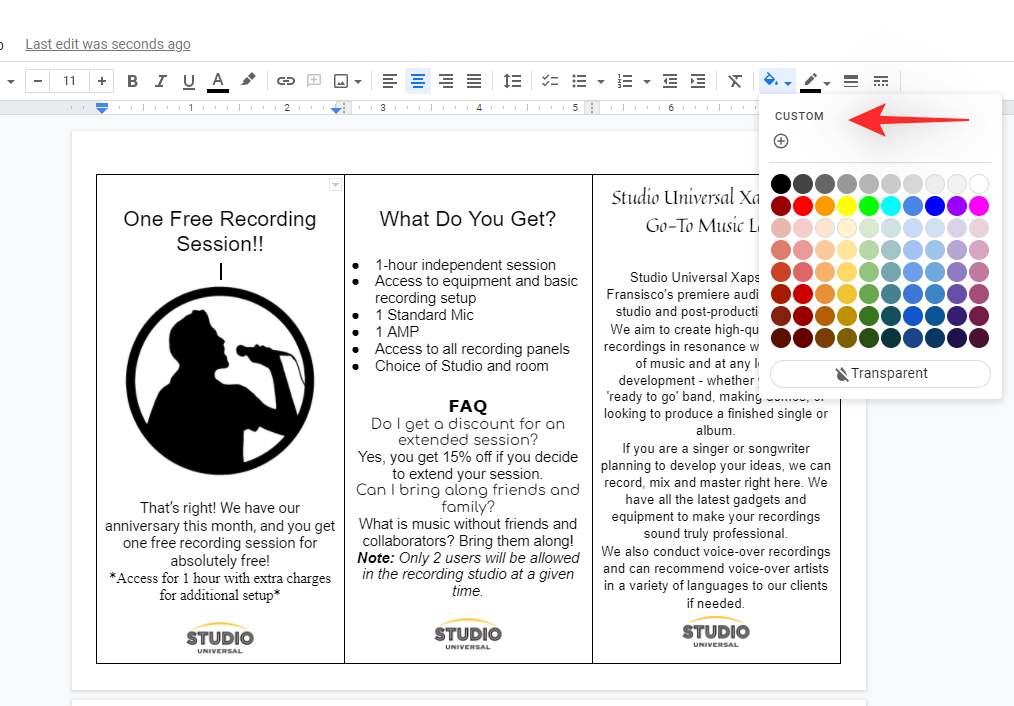
Task: Expand the bulleted list options arrow
Action: pyautogui.click(x=601, y=82)
